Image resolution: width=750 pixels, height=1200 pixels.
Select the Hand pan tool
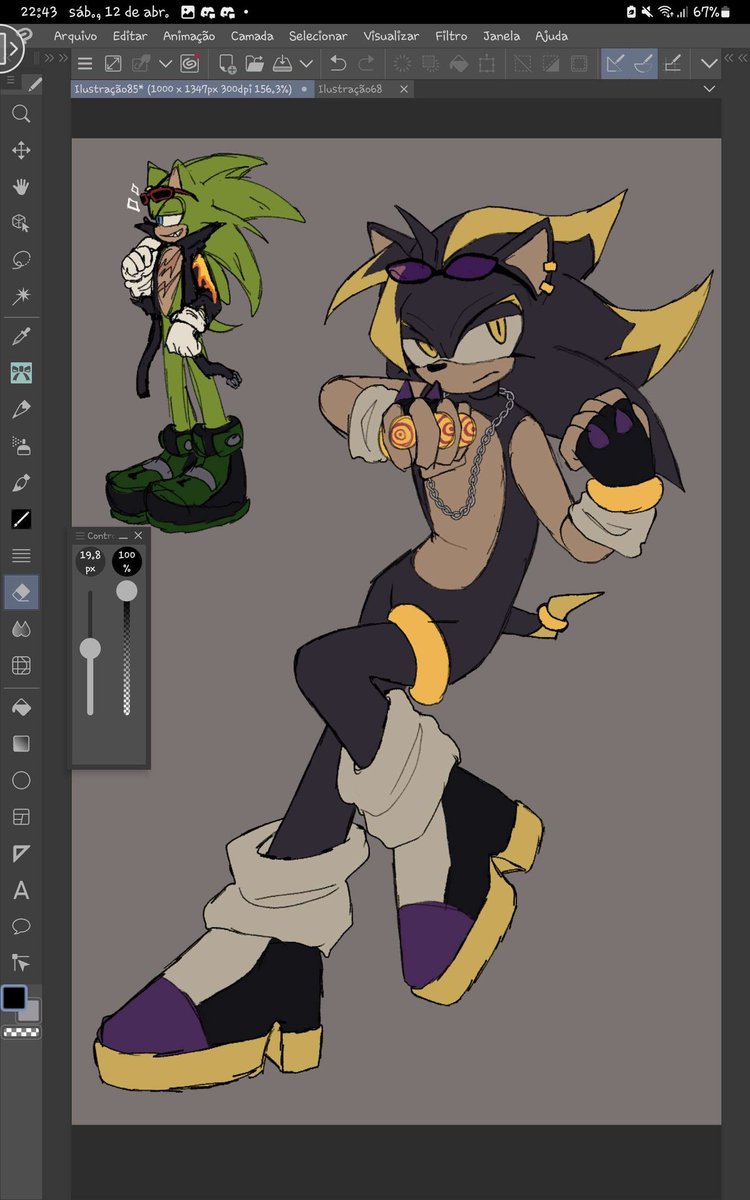20,187
